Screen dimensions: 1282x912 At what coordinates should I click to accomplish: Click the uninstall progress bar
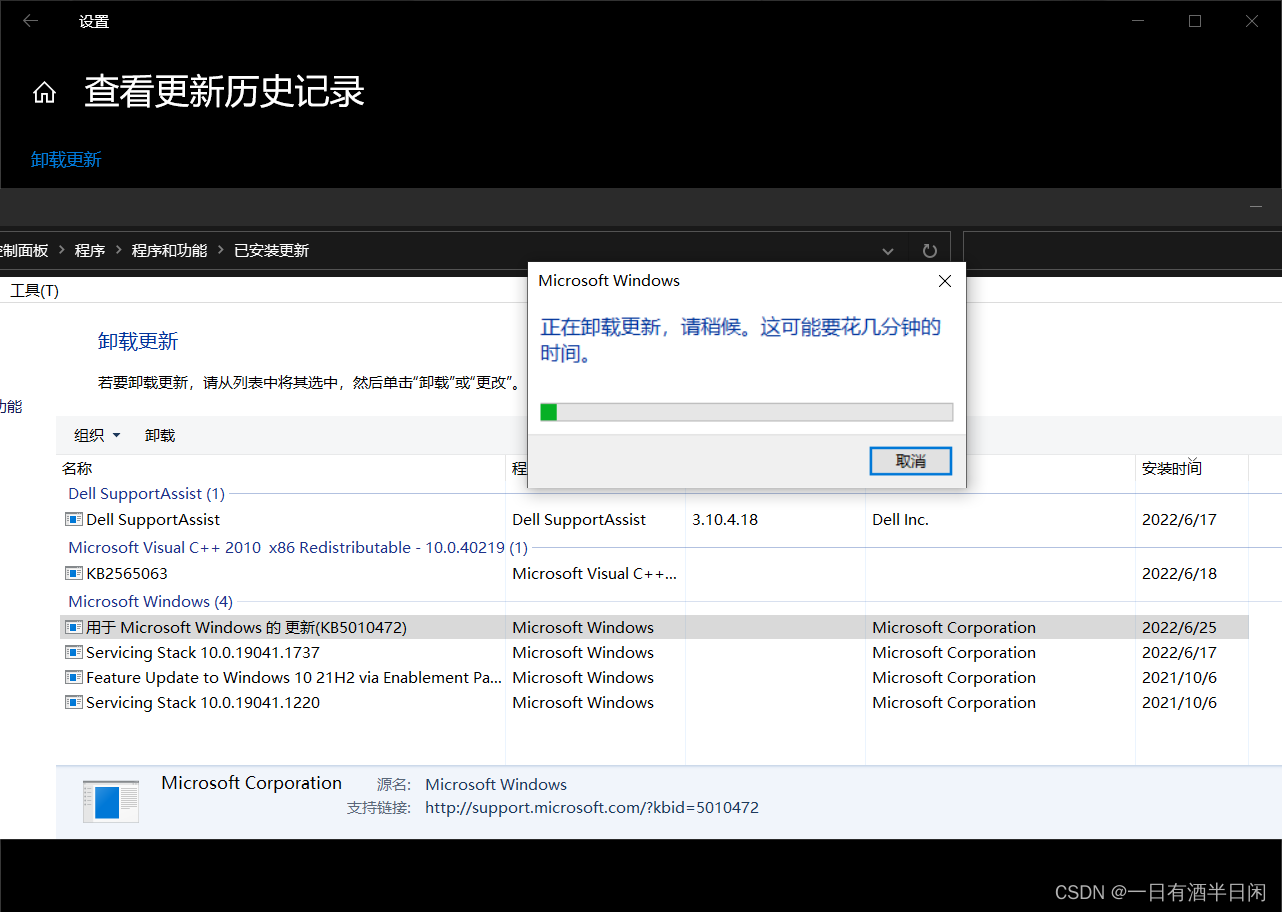point(746,412)
